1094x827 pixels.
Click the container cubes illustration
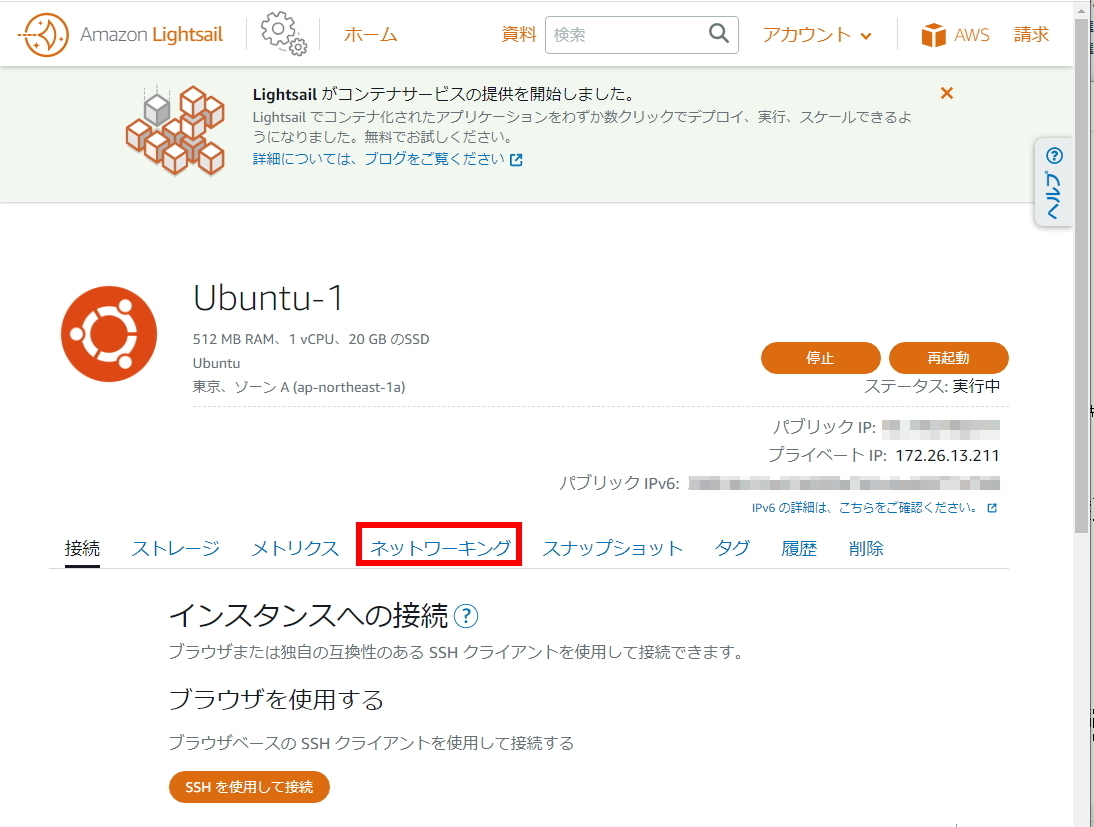point(175,131)
